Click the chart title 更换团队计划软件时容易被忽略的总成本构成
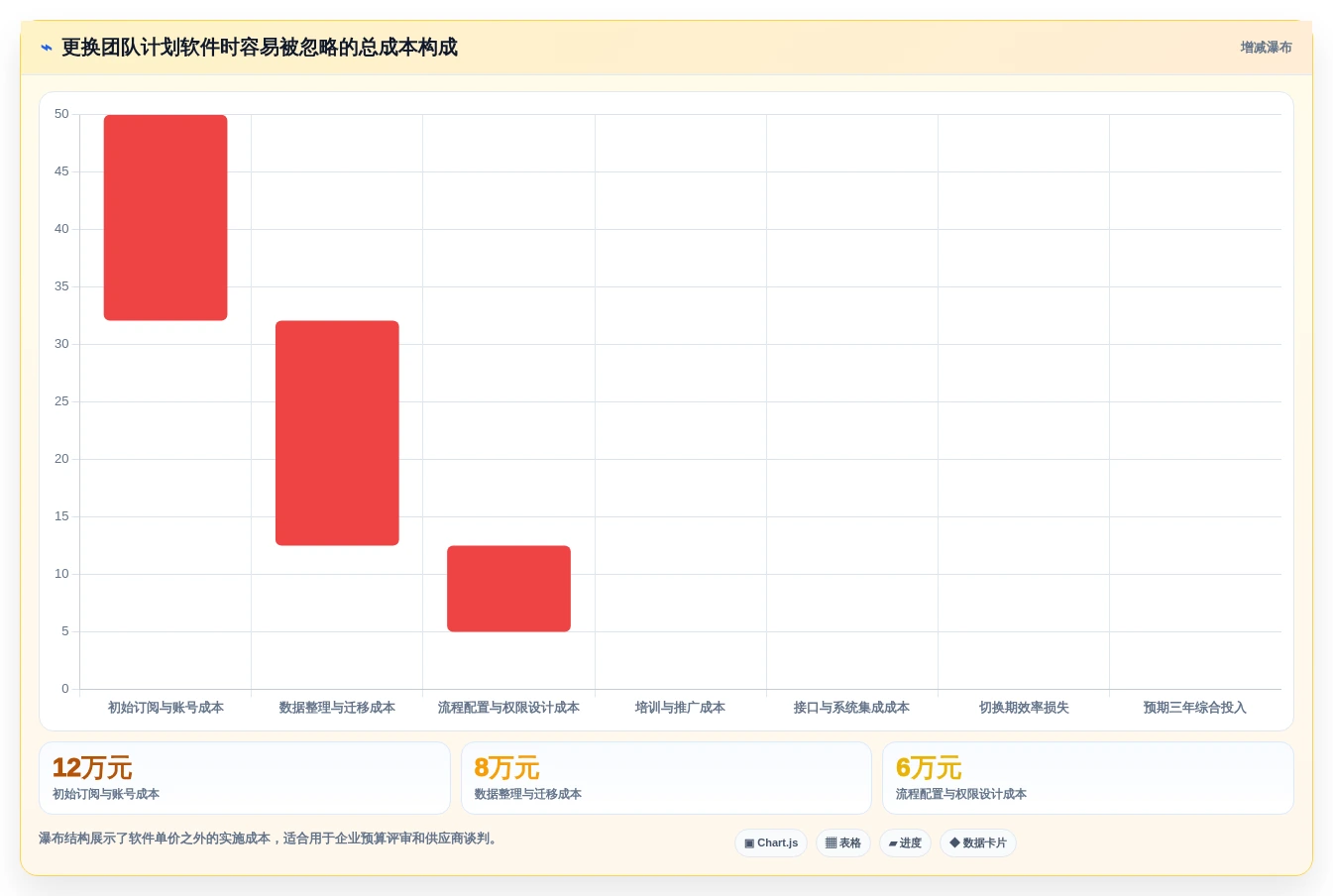The height and width of the screenshot is (896, 1333). click(x=260, y=48)
